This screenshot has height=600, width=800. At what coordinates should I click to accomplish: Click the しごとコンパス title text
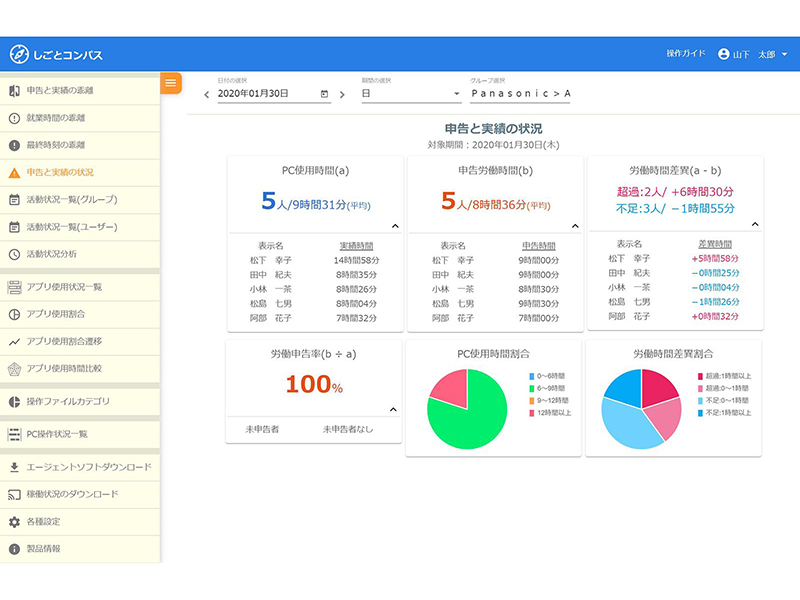68,55
